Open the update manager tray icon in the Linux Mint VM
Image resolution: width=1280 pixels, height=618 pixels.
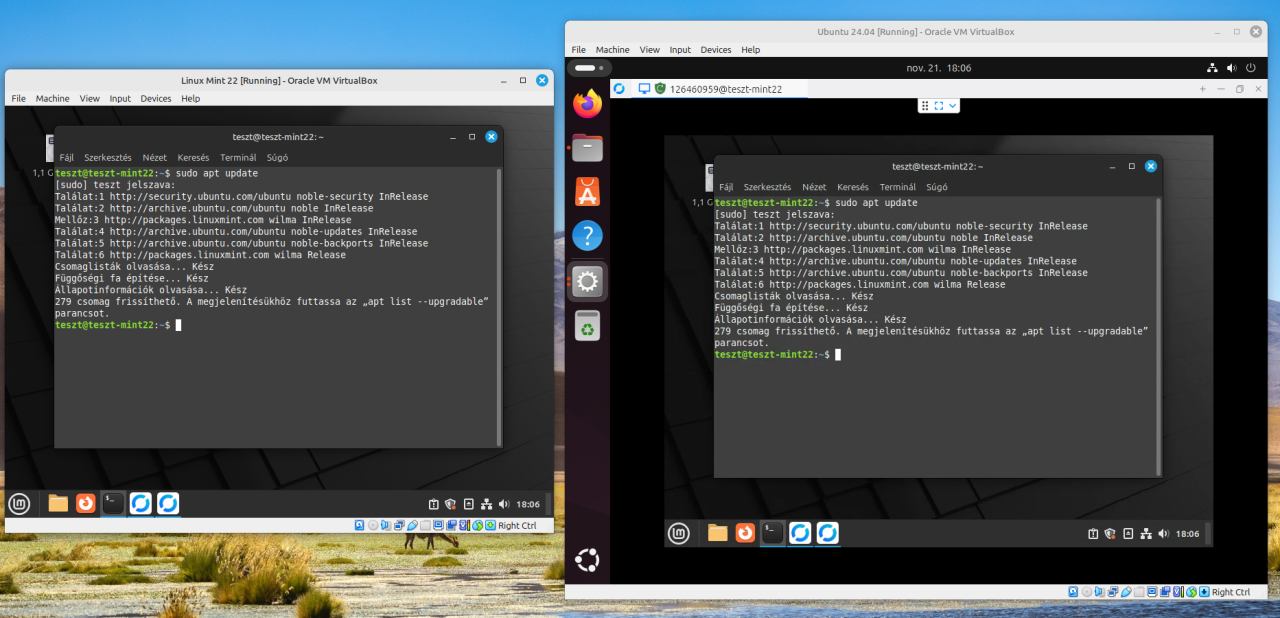click(x=434, y=504)
